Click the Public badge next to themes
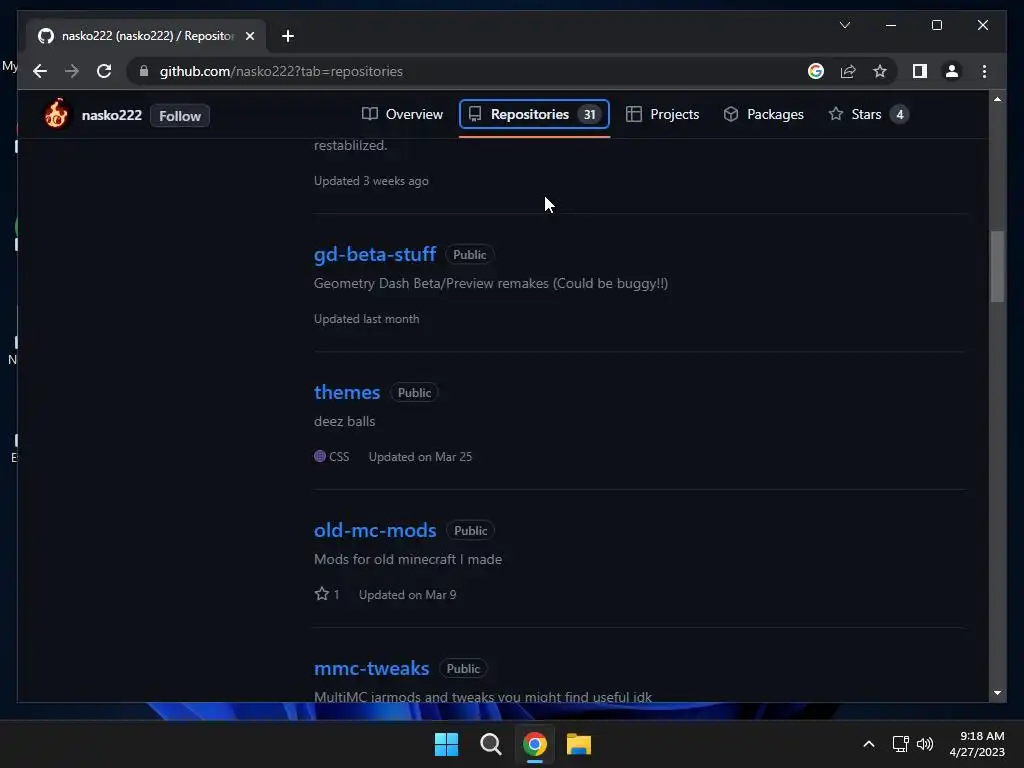The height and width of the screenshot is (768, 1024). 414,392
